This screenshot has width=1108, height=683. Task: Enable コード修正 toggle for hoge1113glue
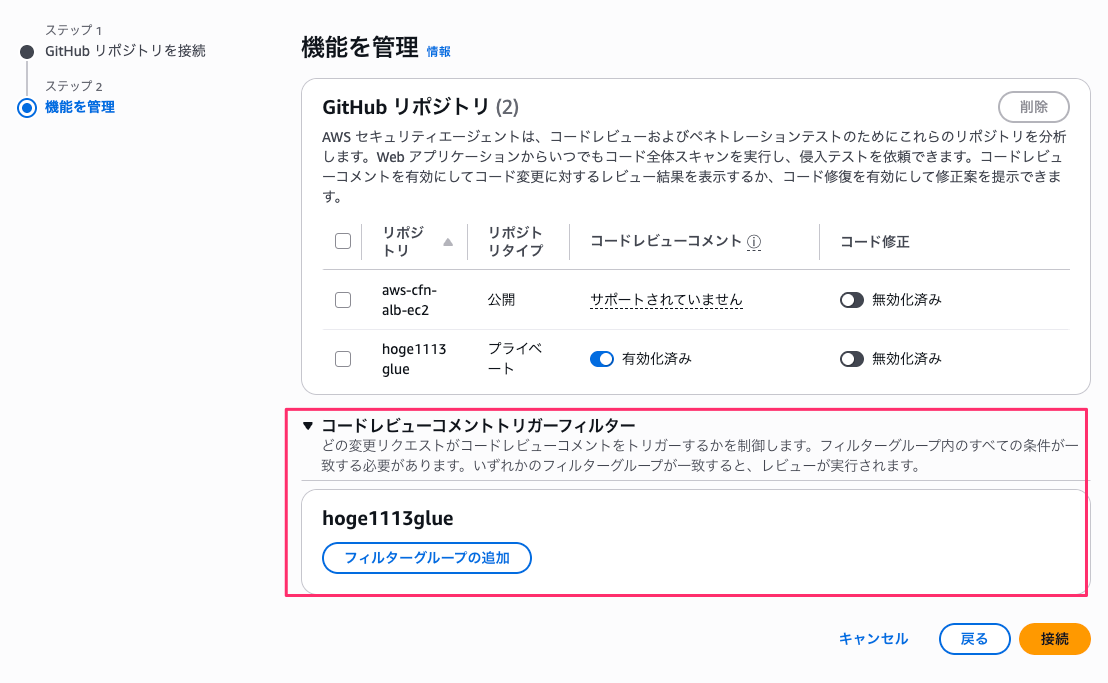click(x=851, y=359)
